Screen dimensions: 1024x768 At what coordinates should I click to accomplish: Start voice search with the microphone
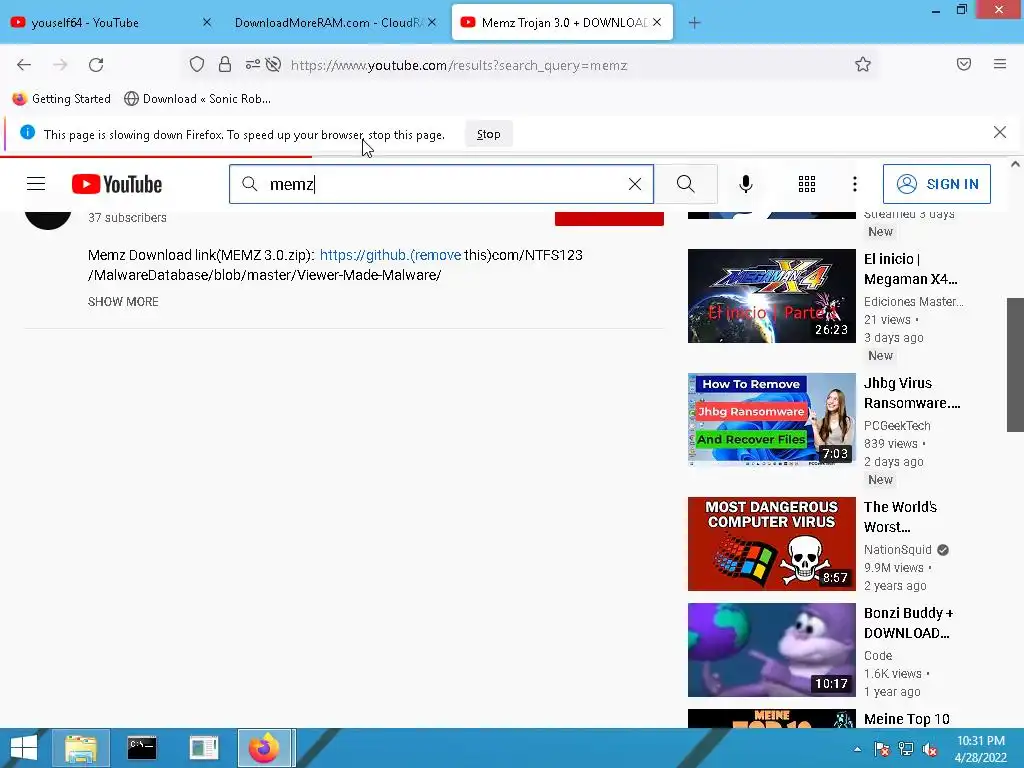coord(746,184)
